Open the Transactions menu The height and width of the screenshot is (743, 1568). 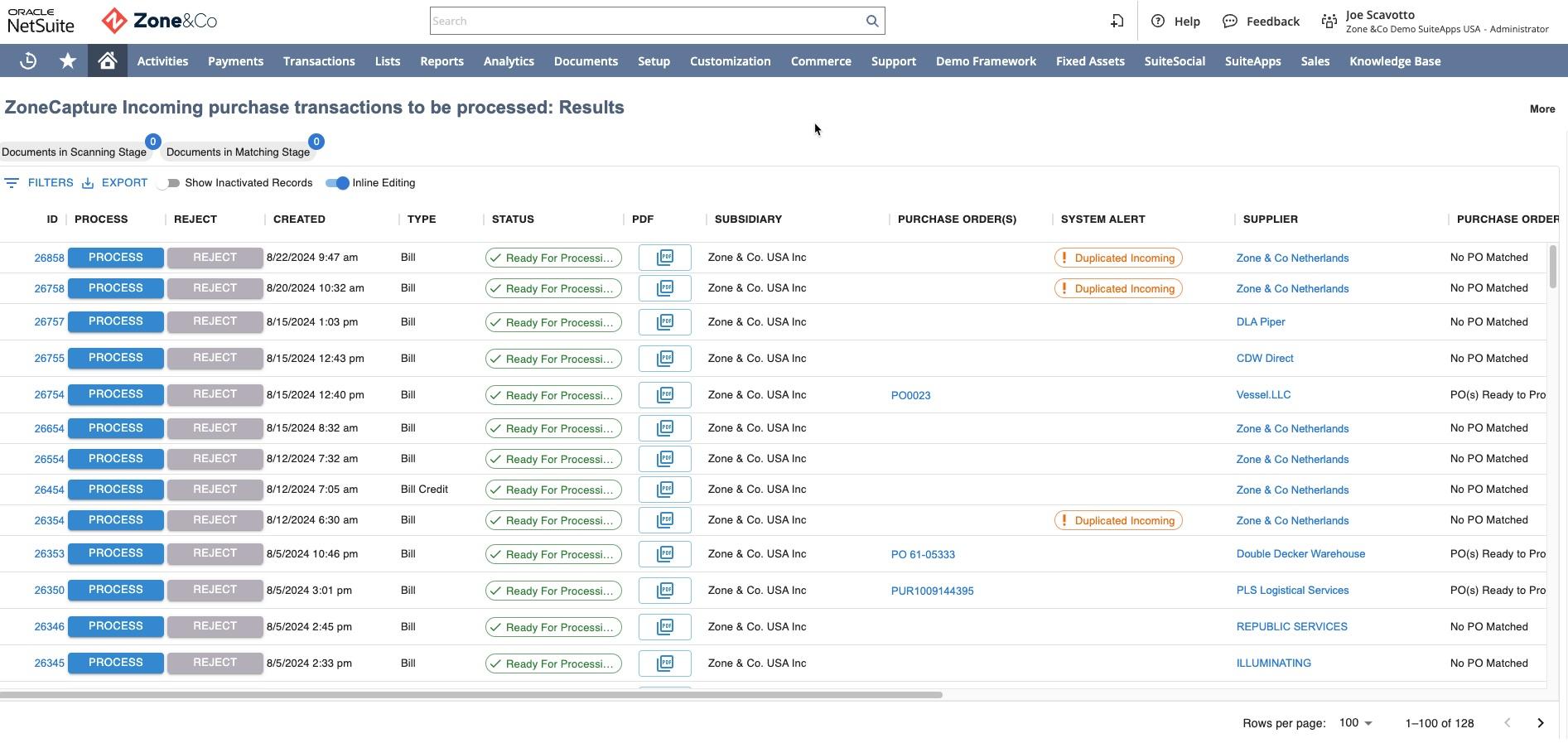319,61
